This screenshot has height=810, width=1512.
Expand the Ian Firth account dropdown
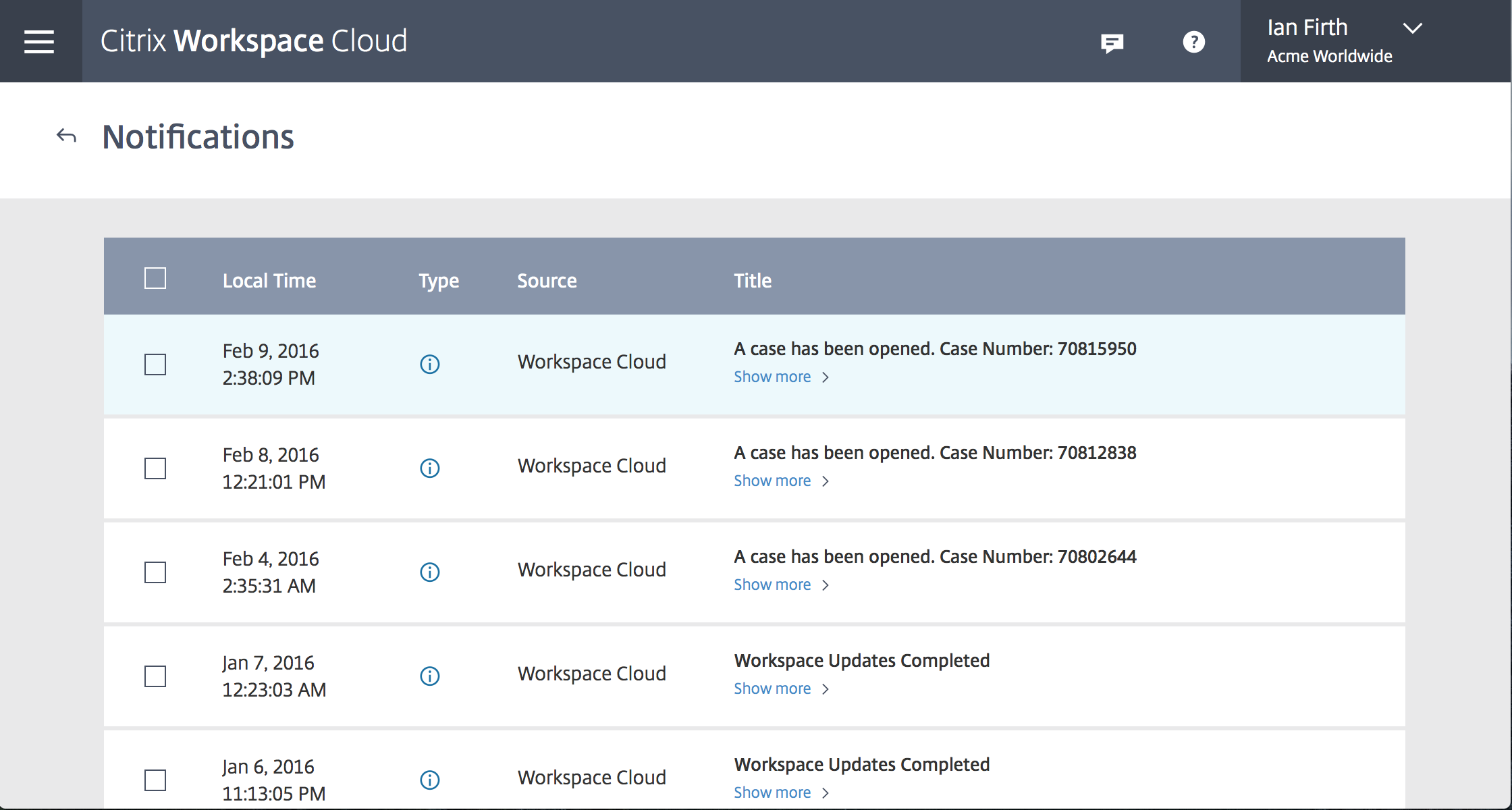pyautogui.click(x=1412, y=28)
